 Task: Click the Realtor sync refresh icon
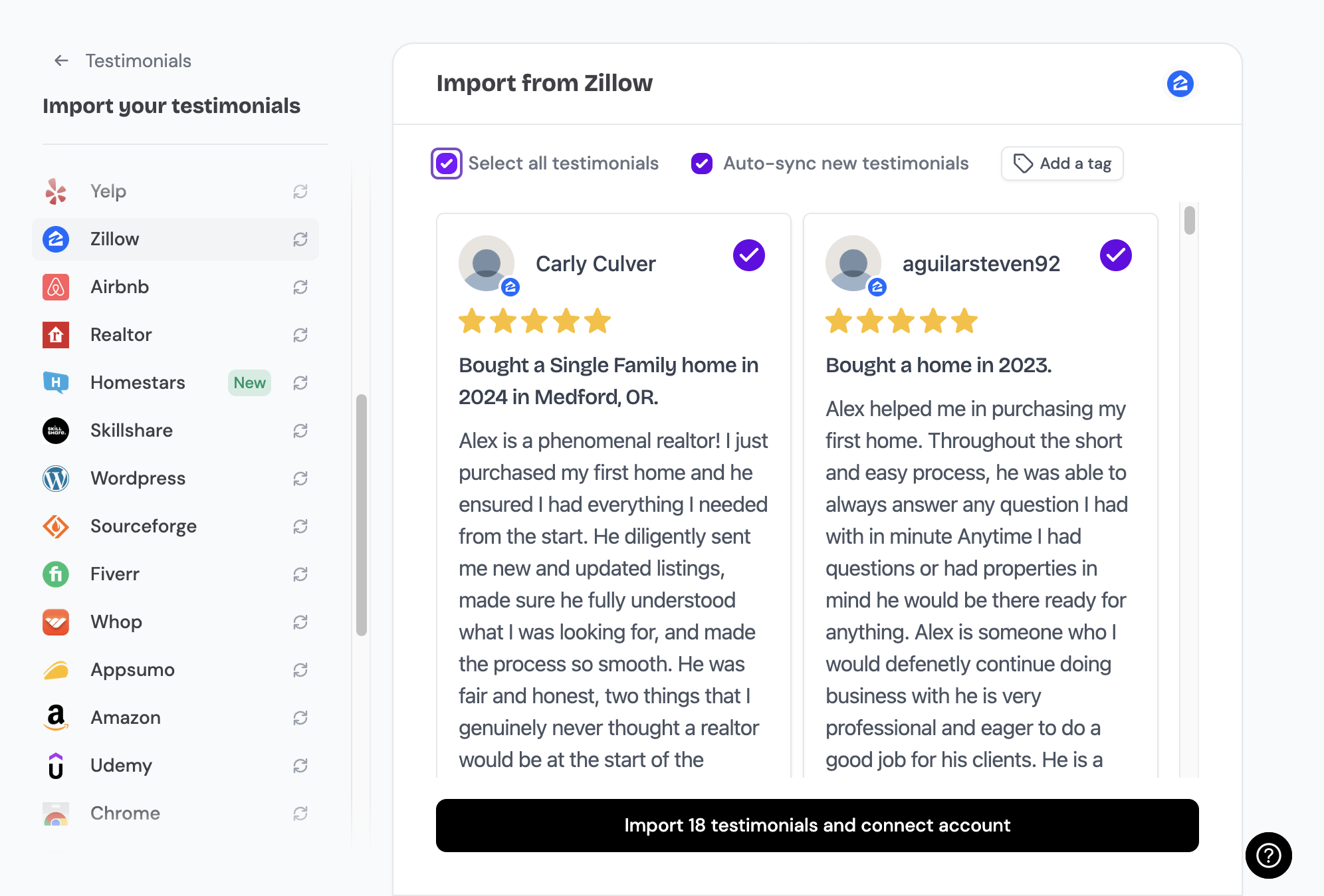[300, 335]
